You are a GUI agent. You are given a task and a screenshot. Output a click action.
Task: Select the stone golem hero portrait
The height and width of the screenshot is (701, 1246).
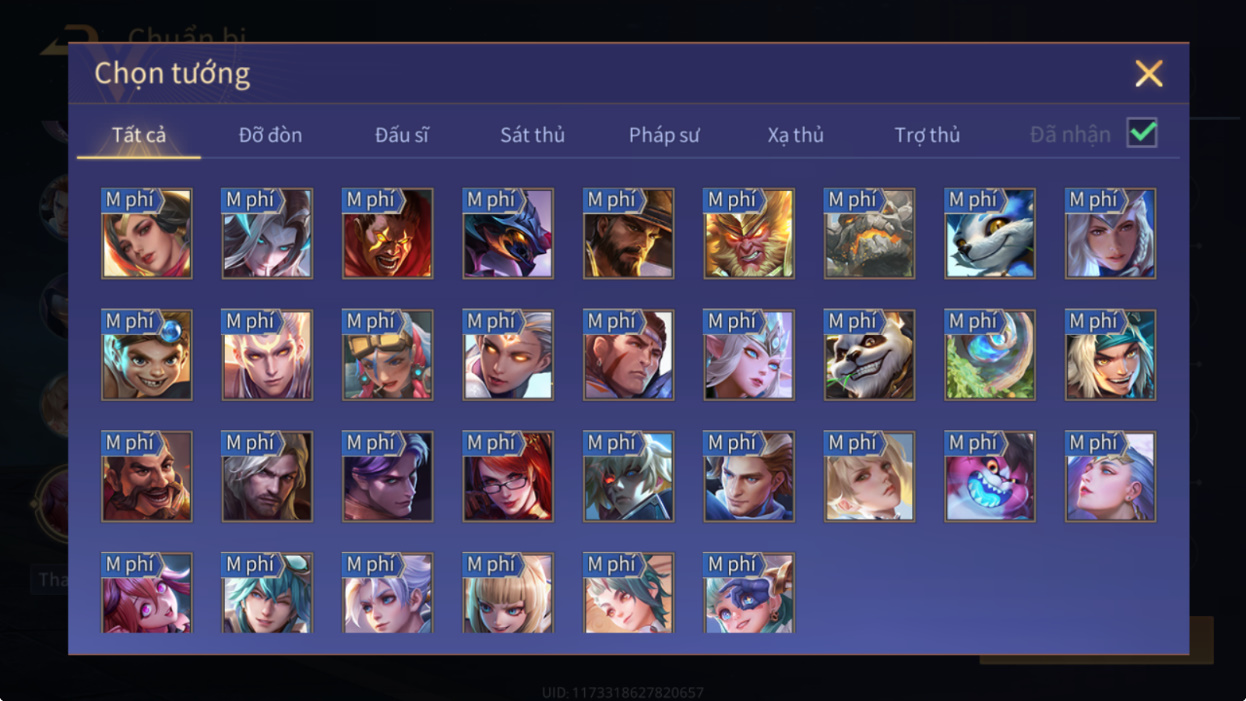pos(869,233)
